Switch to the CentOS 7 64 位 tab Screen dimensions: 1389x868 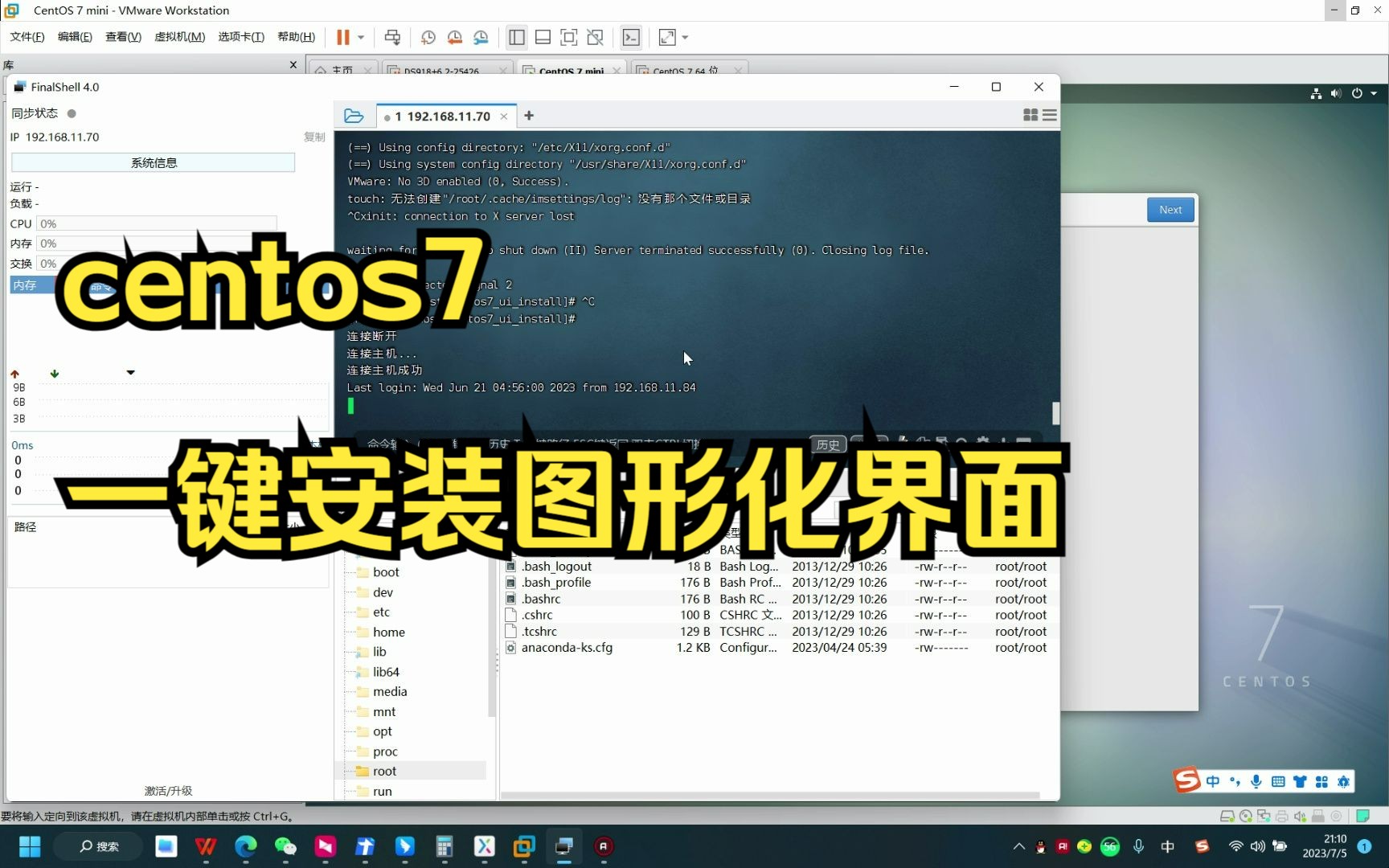coord(687,71)
